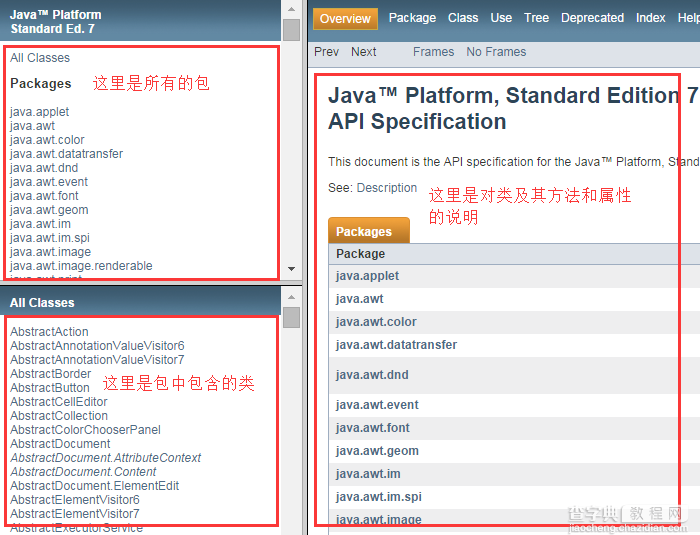The image size is (700, 535).
Task: Open java.awt.event in main Packages table
Action: [x=377, y=405]
